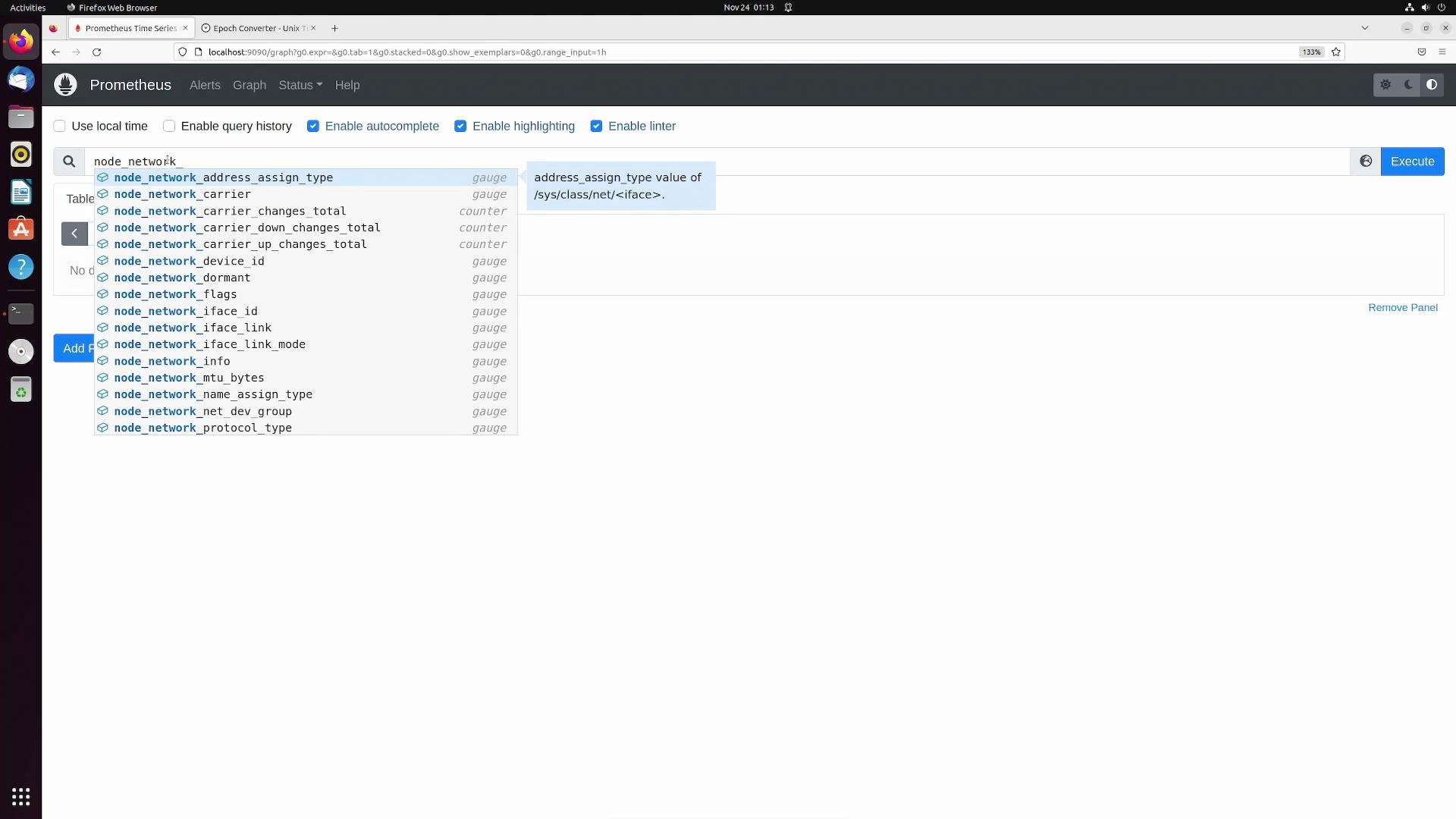Open LibreOffice Writer from the dock

pos(21,192)
